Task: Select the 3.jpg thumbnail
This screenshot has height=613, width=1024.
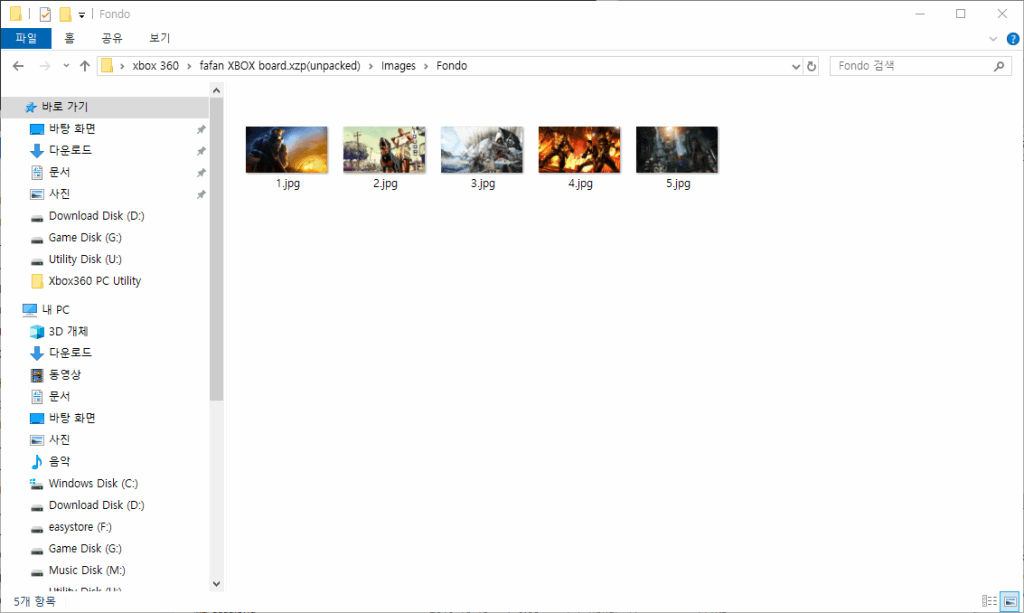Action: click(x=482, y=149)
